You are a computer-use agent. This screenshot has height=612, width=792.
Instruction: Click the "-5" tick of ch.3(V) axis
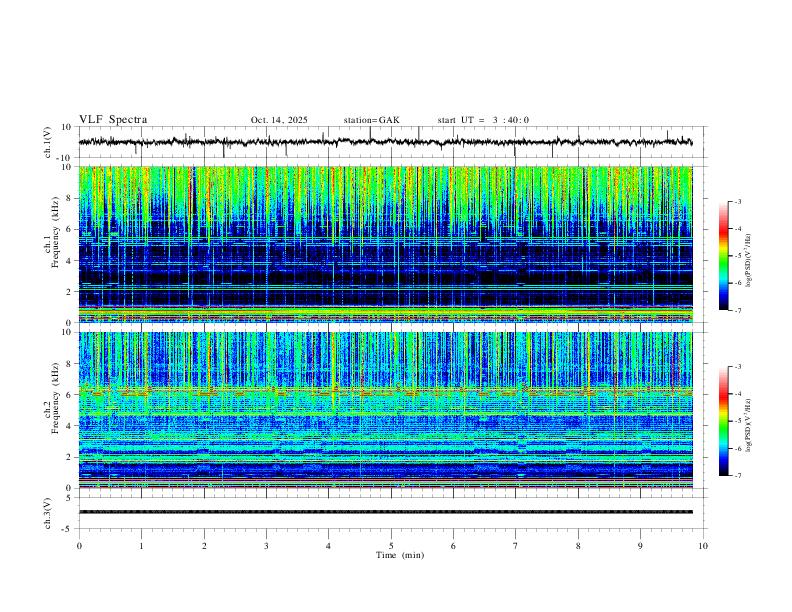click(x=68, y=529)
